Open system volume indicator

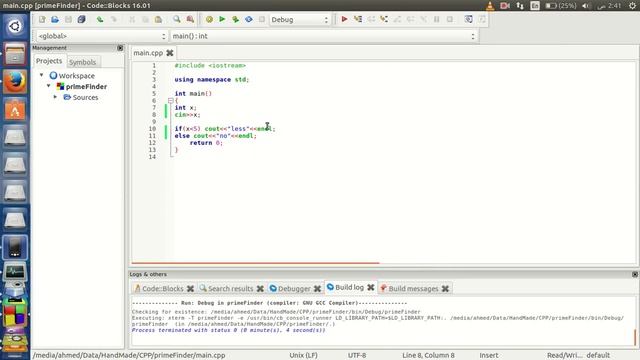coord(586,6)
